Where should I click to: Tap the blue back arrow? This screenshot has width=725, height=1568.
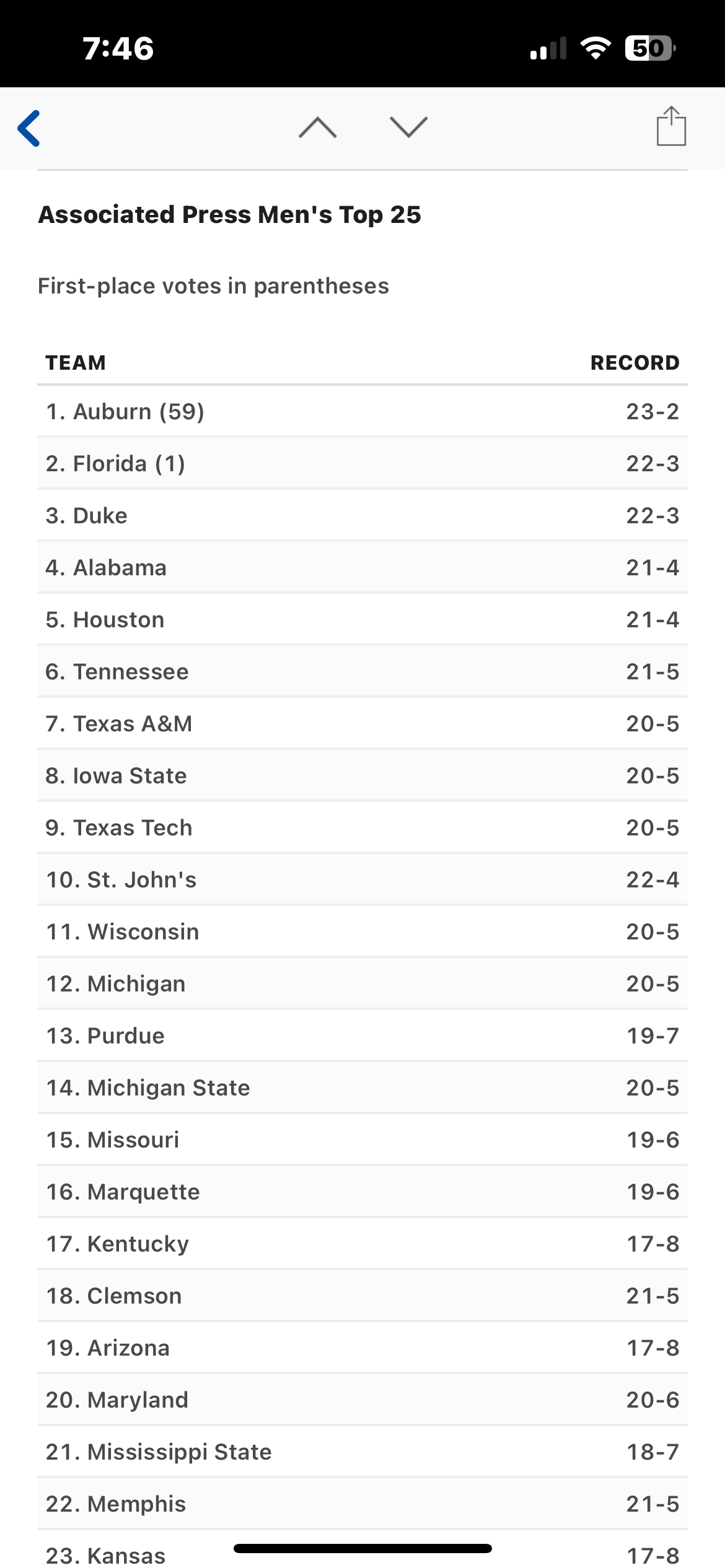pos(29,128)
